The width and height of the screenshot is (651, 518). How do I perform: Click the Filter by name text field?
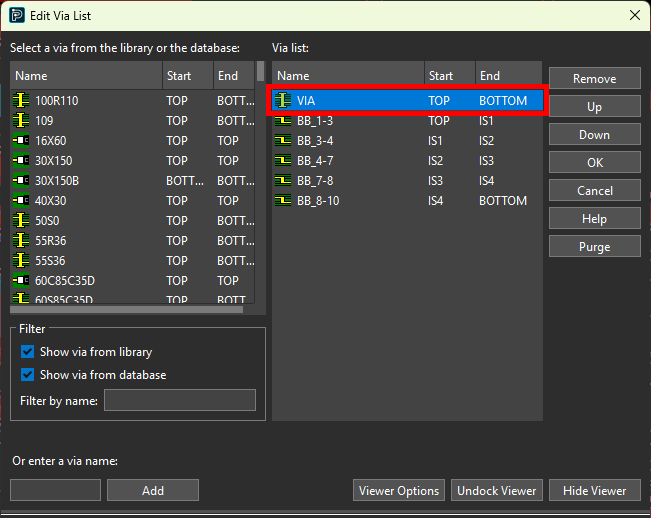click(x=179, y=401)
